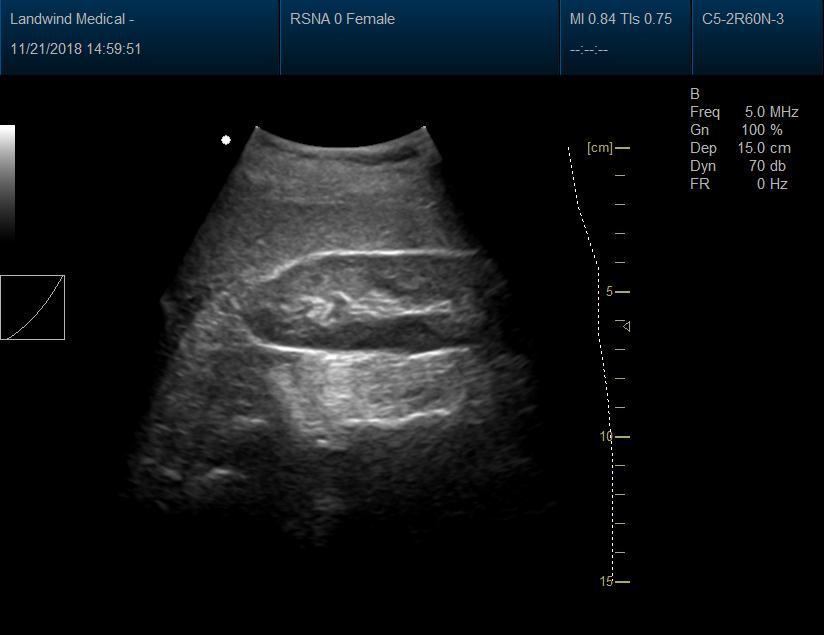Click the 'MI 0.84 TIs 0.75' readout

(621, 19)
